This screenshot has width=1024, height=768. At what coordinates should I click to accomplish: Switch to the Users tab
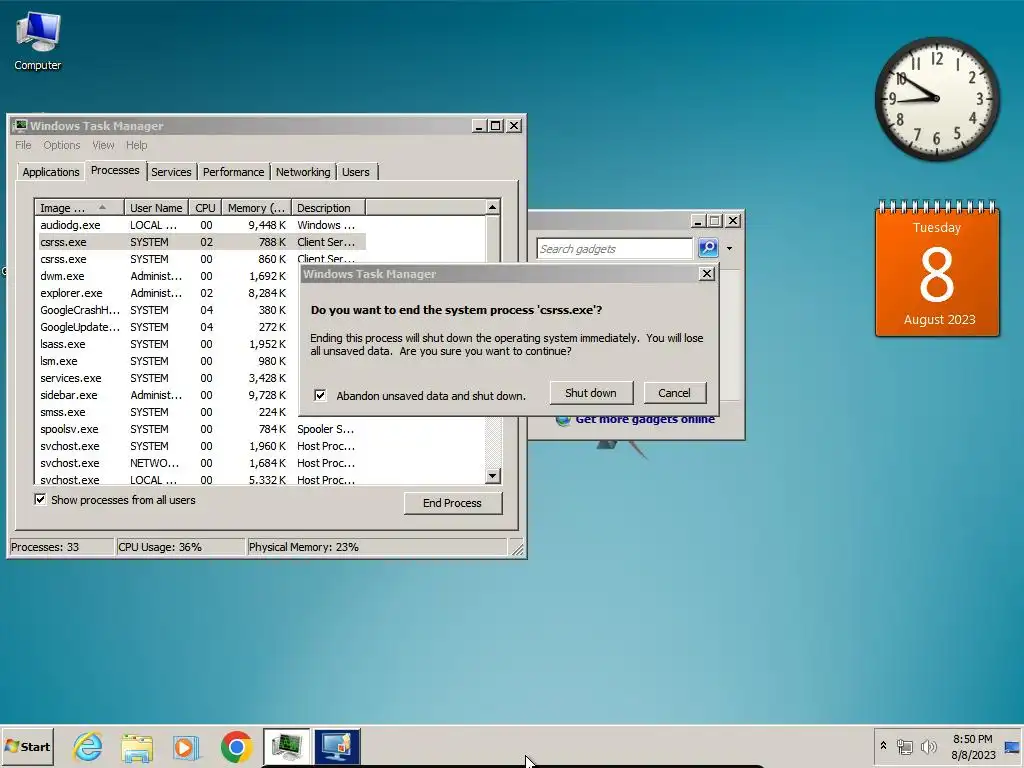click(356, 172)
